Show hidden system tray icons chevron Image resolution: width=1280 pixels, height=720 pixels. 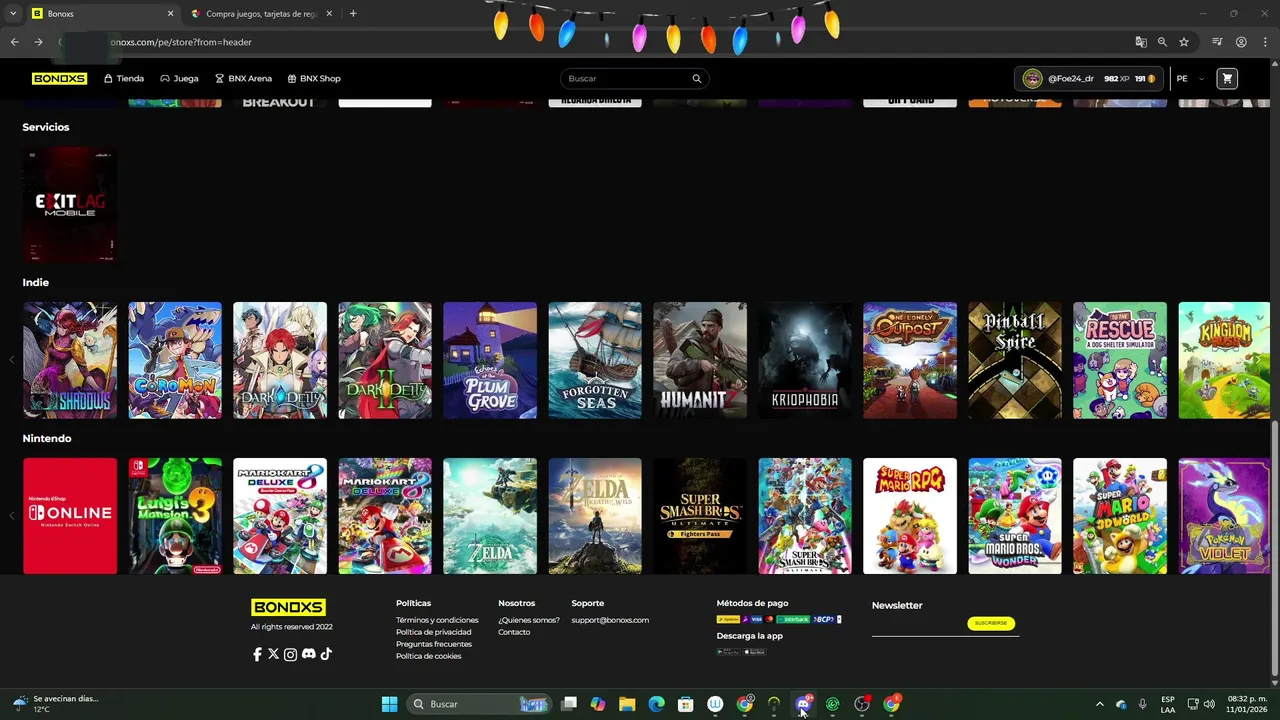1099,704
